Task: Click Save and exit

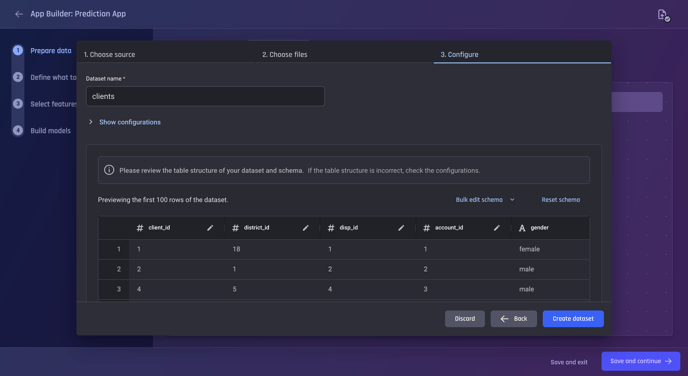Action: point(569,362)
